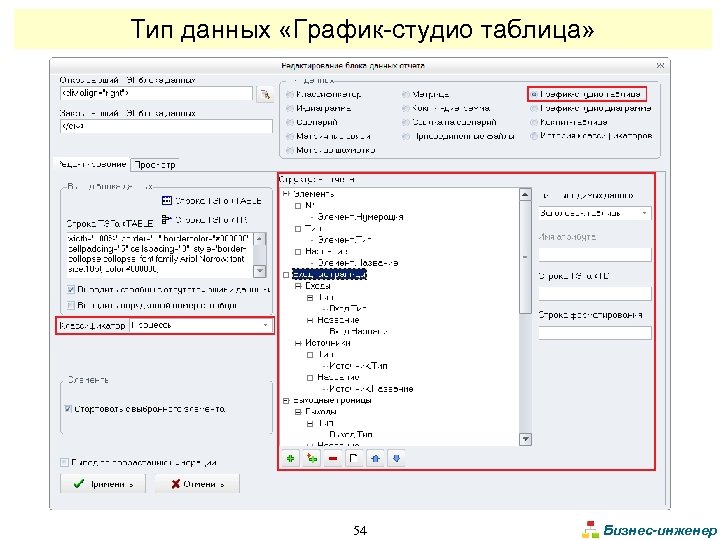Click the «Применить» button

point(103,484)
